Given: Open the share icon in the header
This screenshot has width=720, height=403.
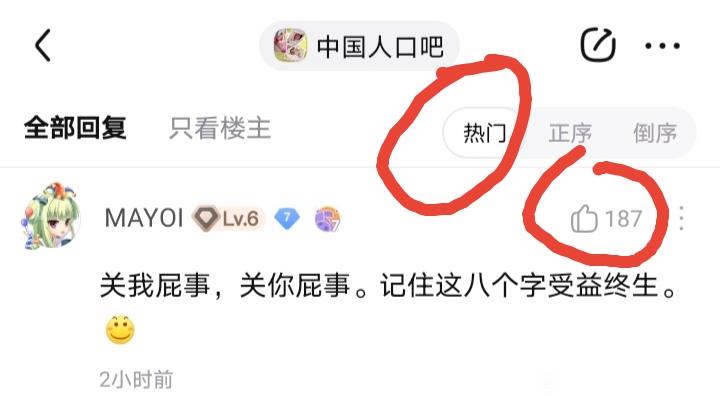Looking at the screenshot, I should [x=598, y=45].
